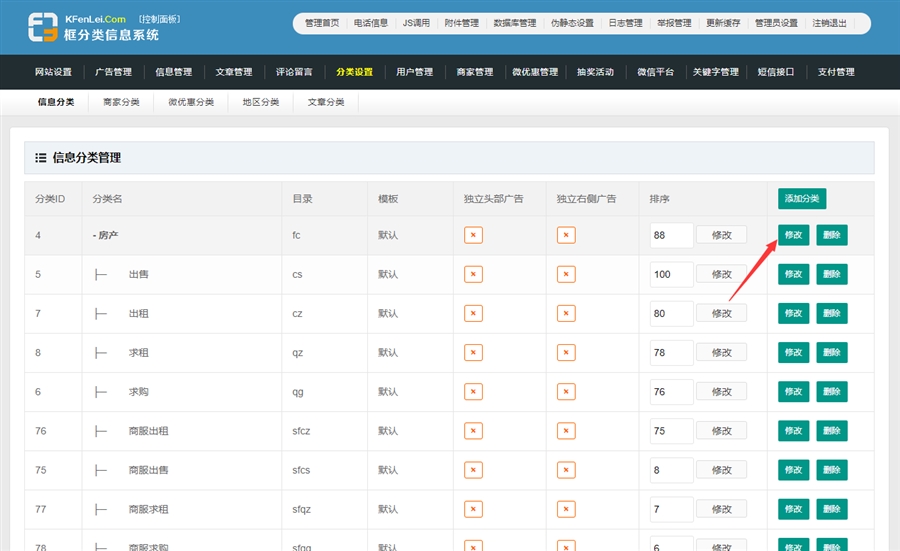
Task: Toggle 独立头部广告 for the 求购 row
Action: pyautogui.click(x=474, y=392)
